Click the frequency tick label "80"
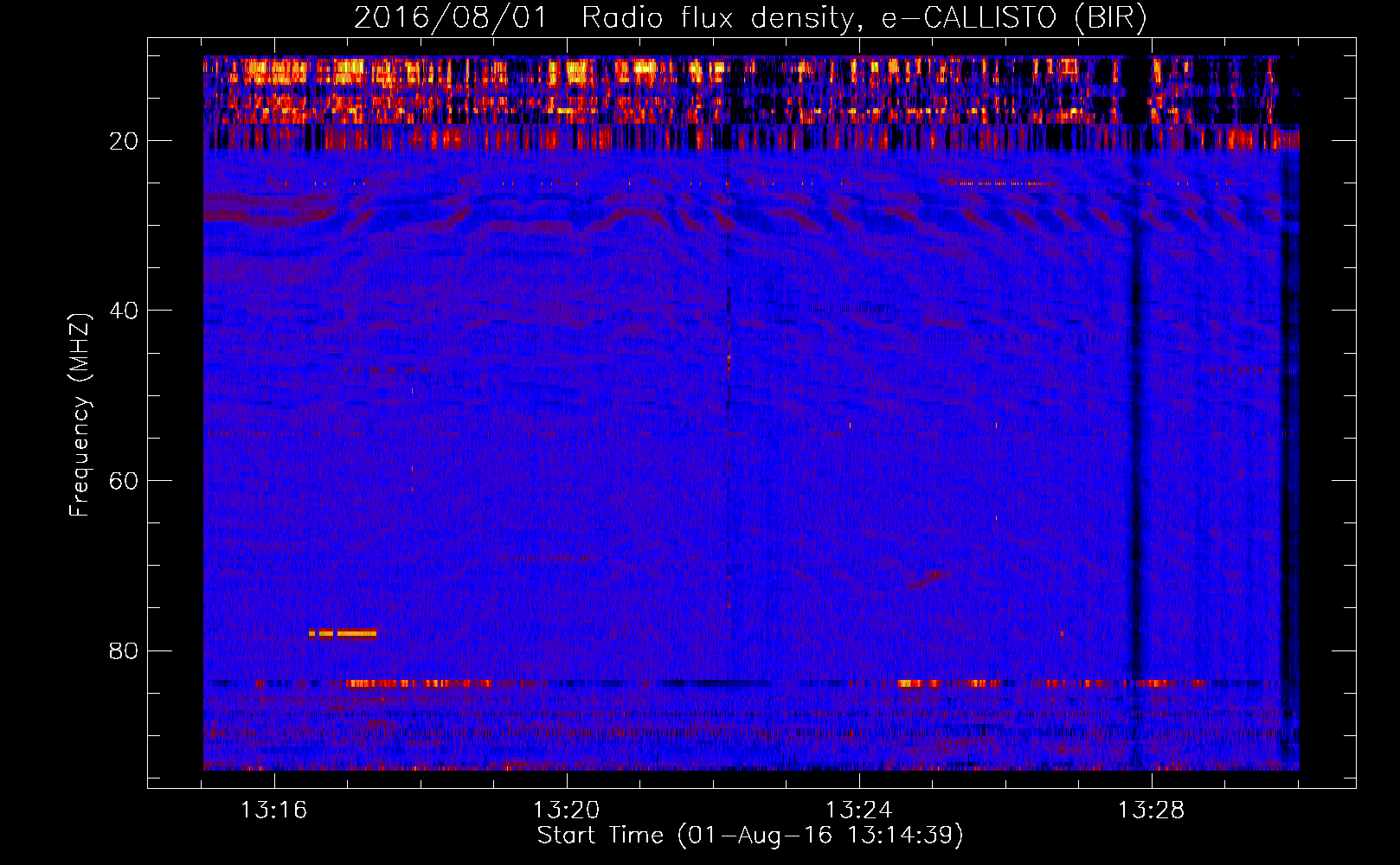 pyautogui.click(x=124, y=650)
